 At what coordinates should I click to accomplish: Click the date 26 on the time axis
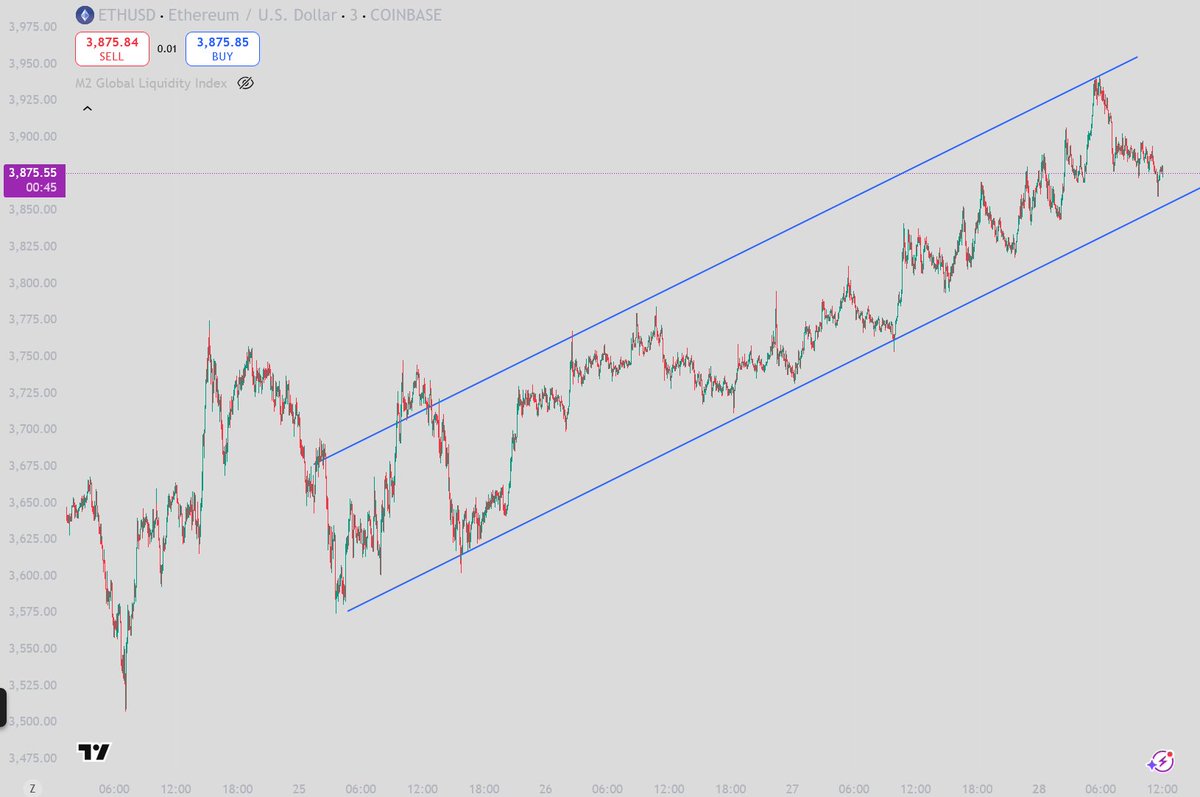(545, 788)
